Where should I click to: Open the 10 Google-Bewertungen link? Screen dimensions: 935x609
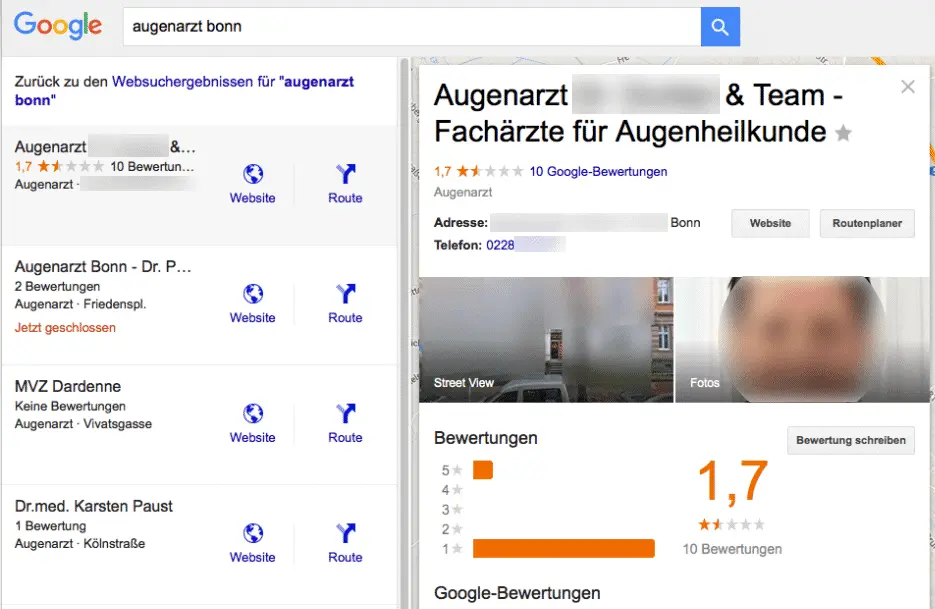598,172
